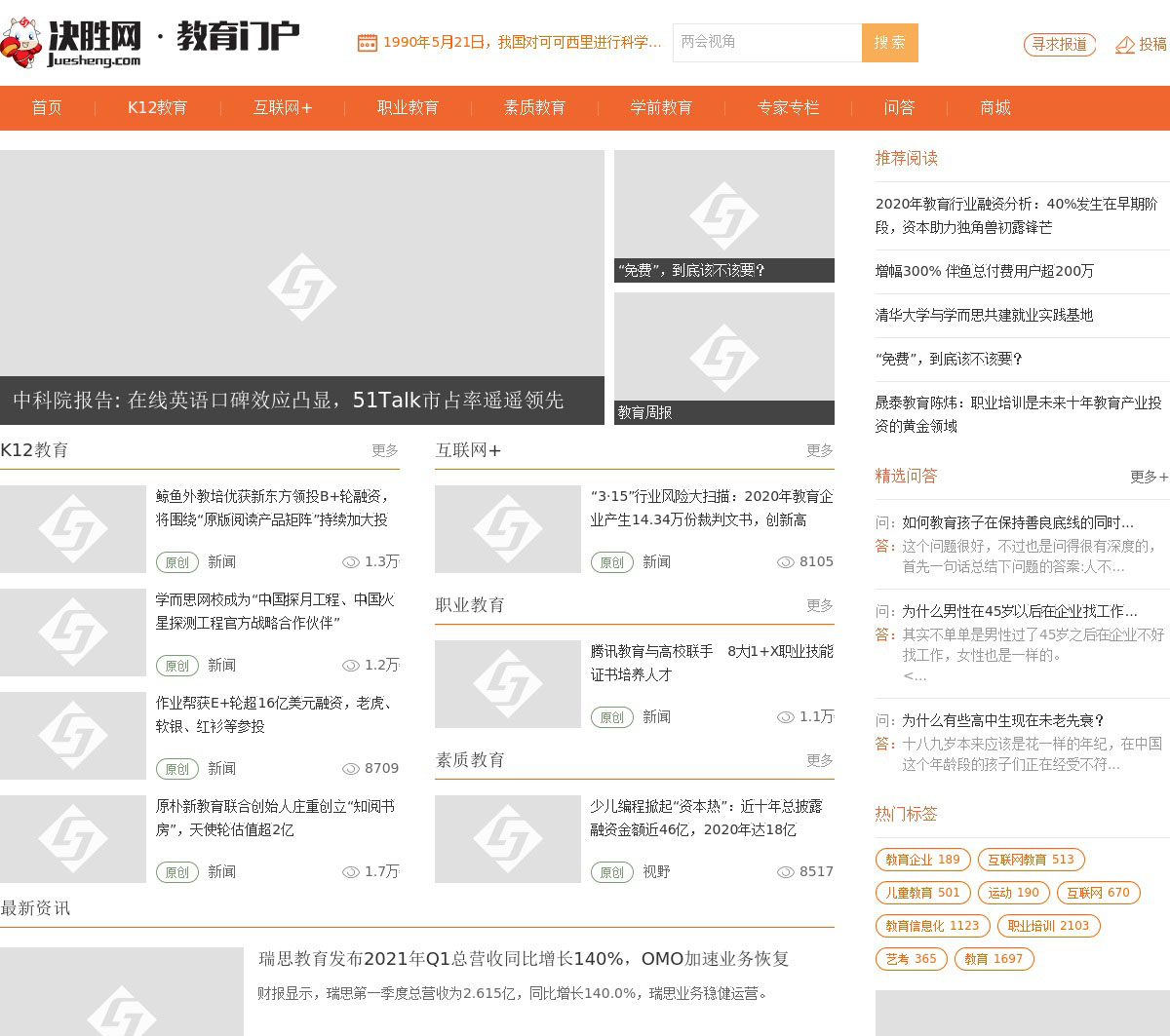Expand more 互联网+ articles
1170x1036 pixels.
(820, 450)
